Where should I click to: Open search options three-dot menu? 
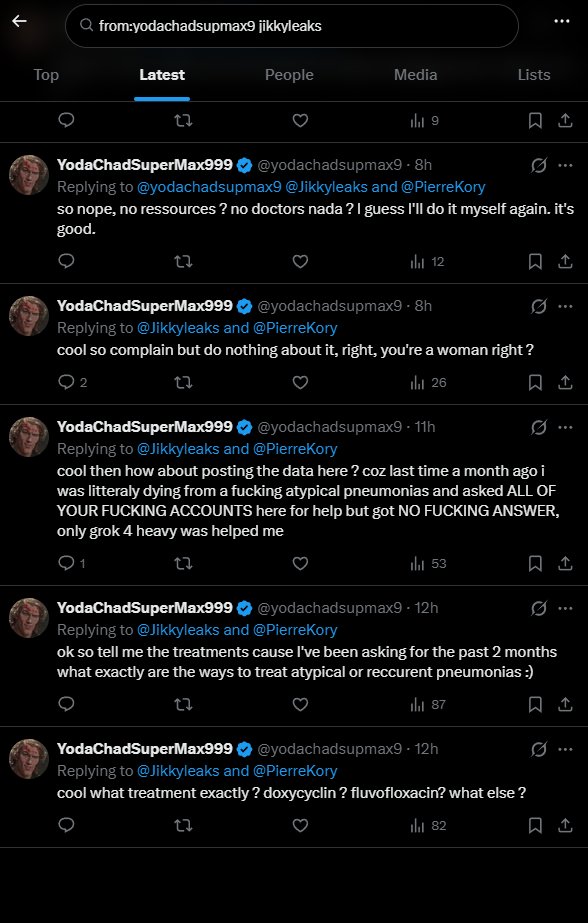[562, 21]
